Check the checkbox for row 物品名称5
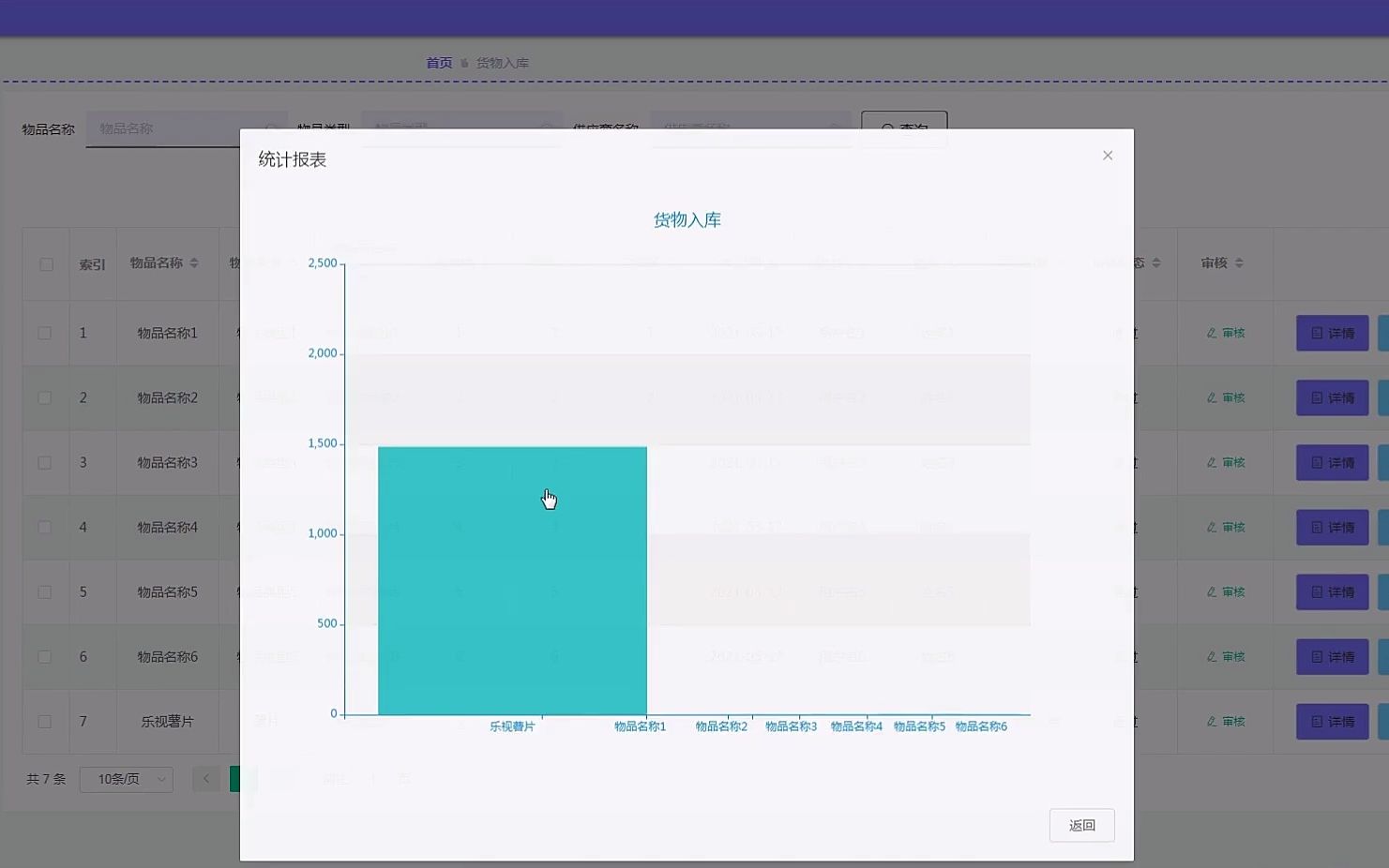The width and height of the screenshot is (1389, 868). click(x=44, y=591)
